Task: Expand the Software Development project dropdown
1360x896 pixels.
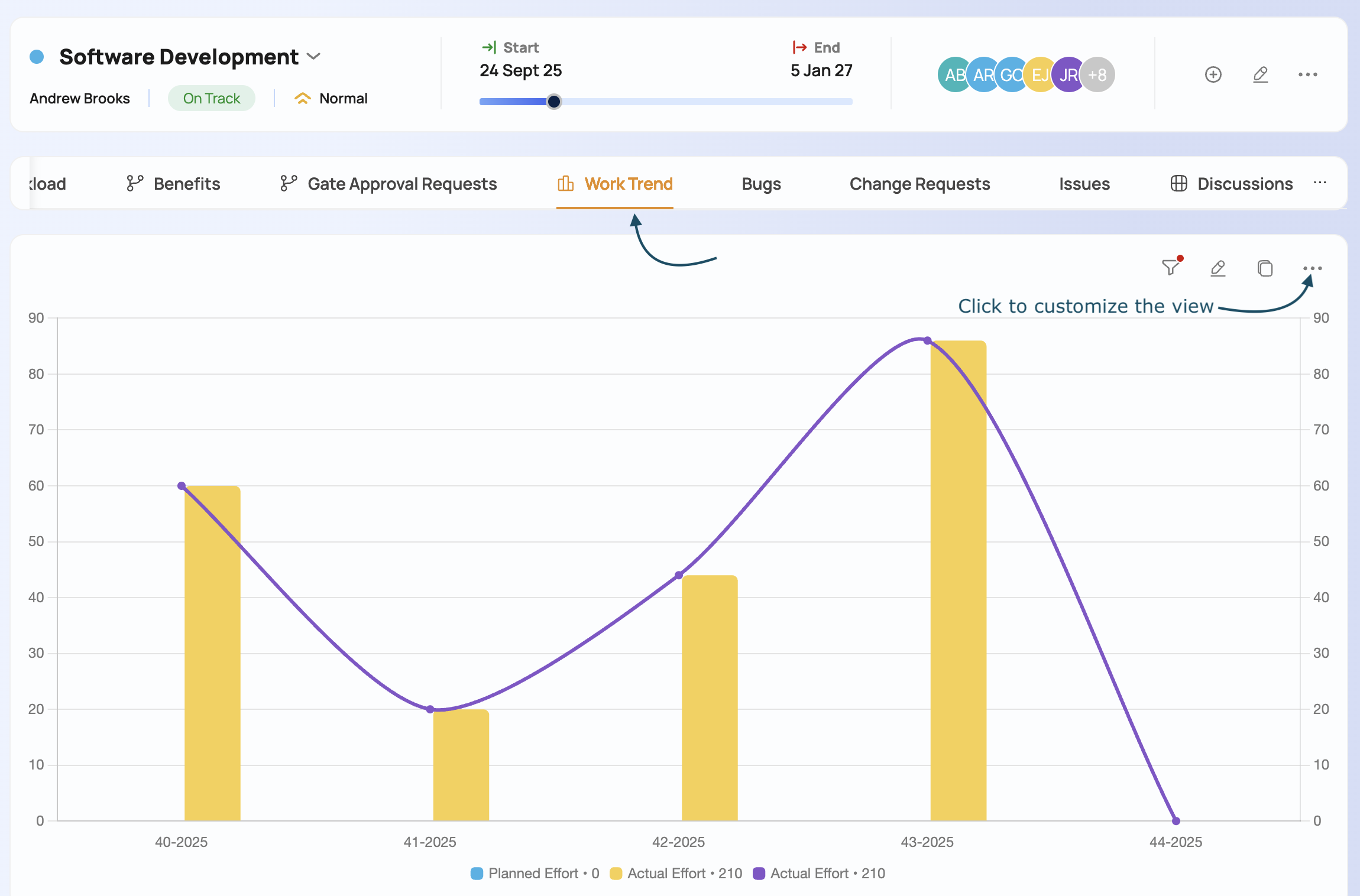Action: tap(314, 57)
